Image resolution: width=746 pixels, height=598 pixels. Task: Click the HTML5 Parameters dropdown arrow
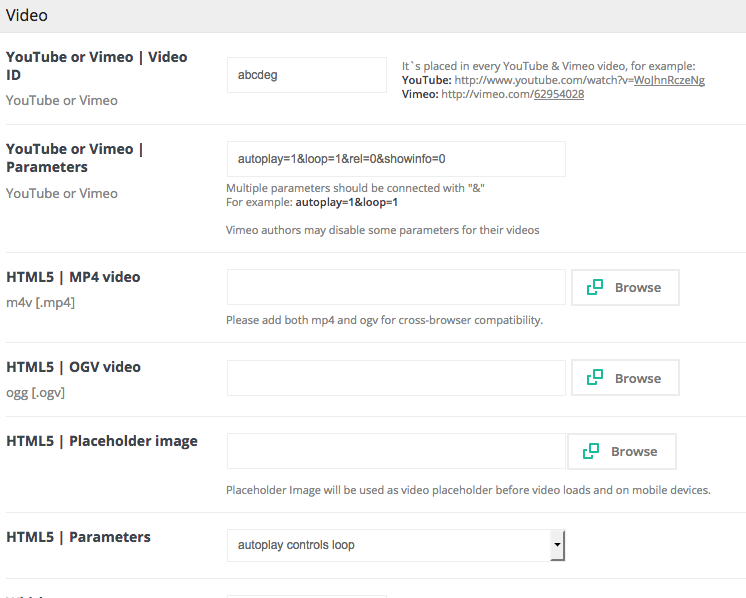557,545
